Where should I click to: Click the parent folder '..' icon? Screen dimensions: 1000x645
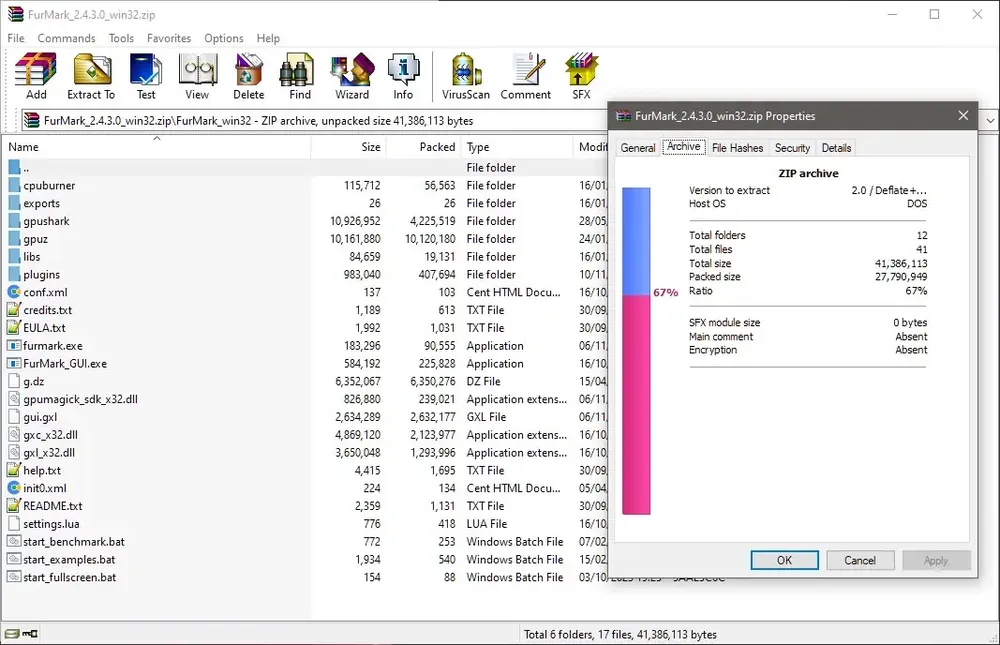pyautogui.click(x=14, y=168)
